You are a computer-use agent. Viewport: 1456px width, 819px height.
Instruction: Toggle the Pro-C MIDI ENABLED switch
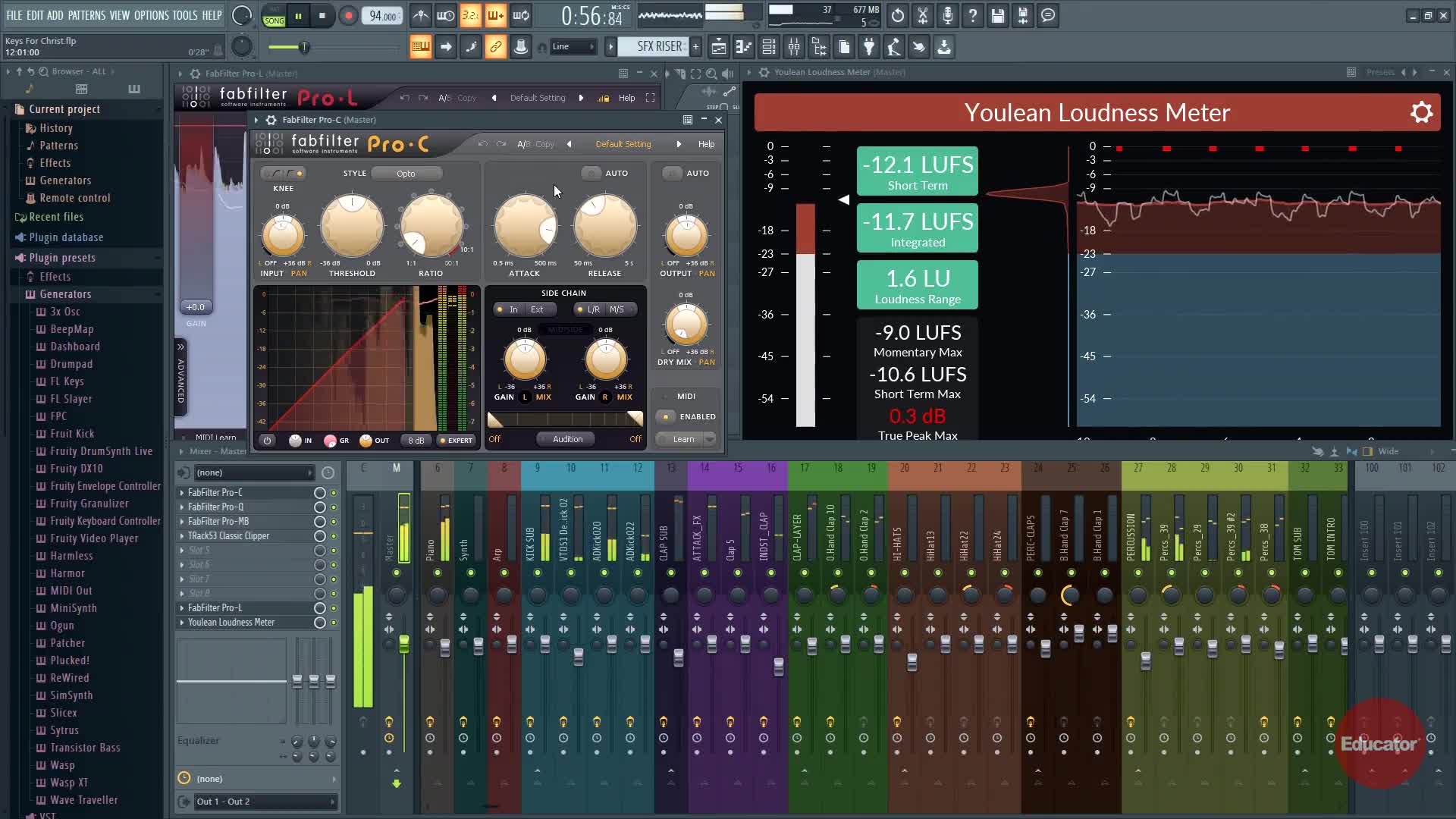click(x=666, y=416)
